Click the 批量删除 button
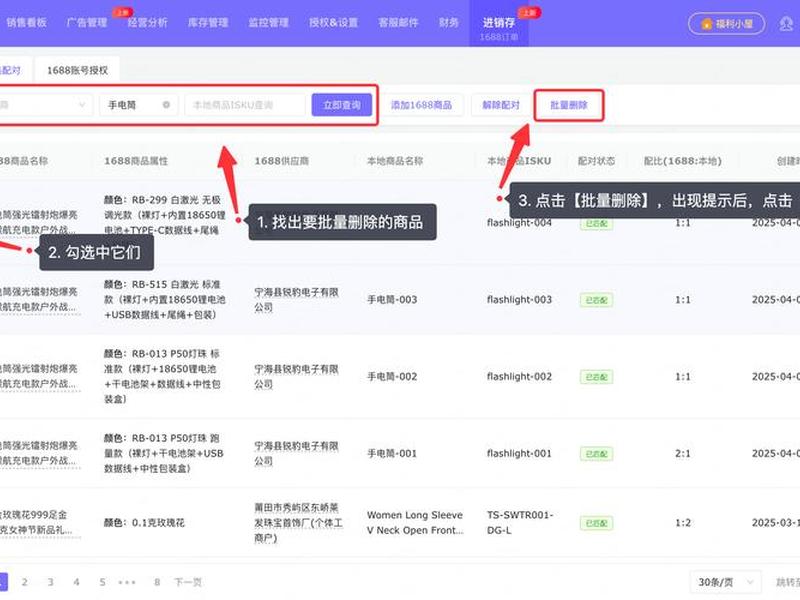Image resolution: width=800 pixels, height=600 pixels. 569,105
